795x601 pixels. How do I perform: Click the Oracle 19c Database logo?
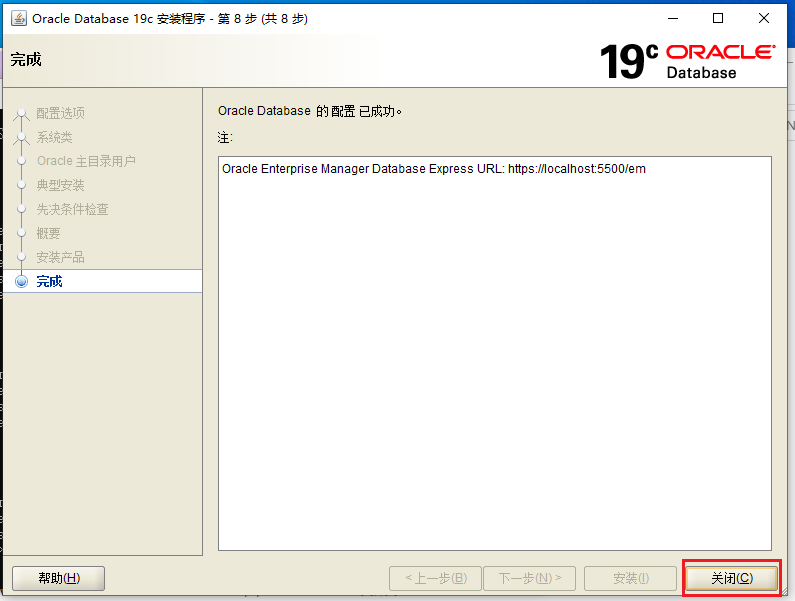686,61
